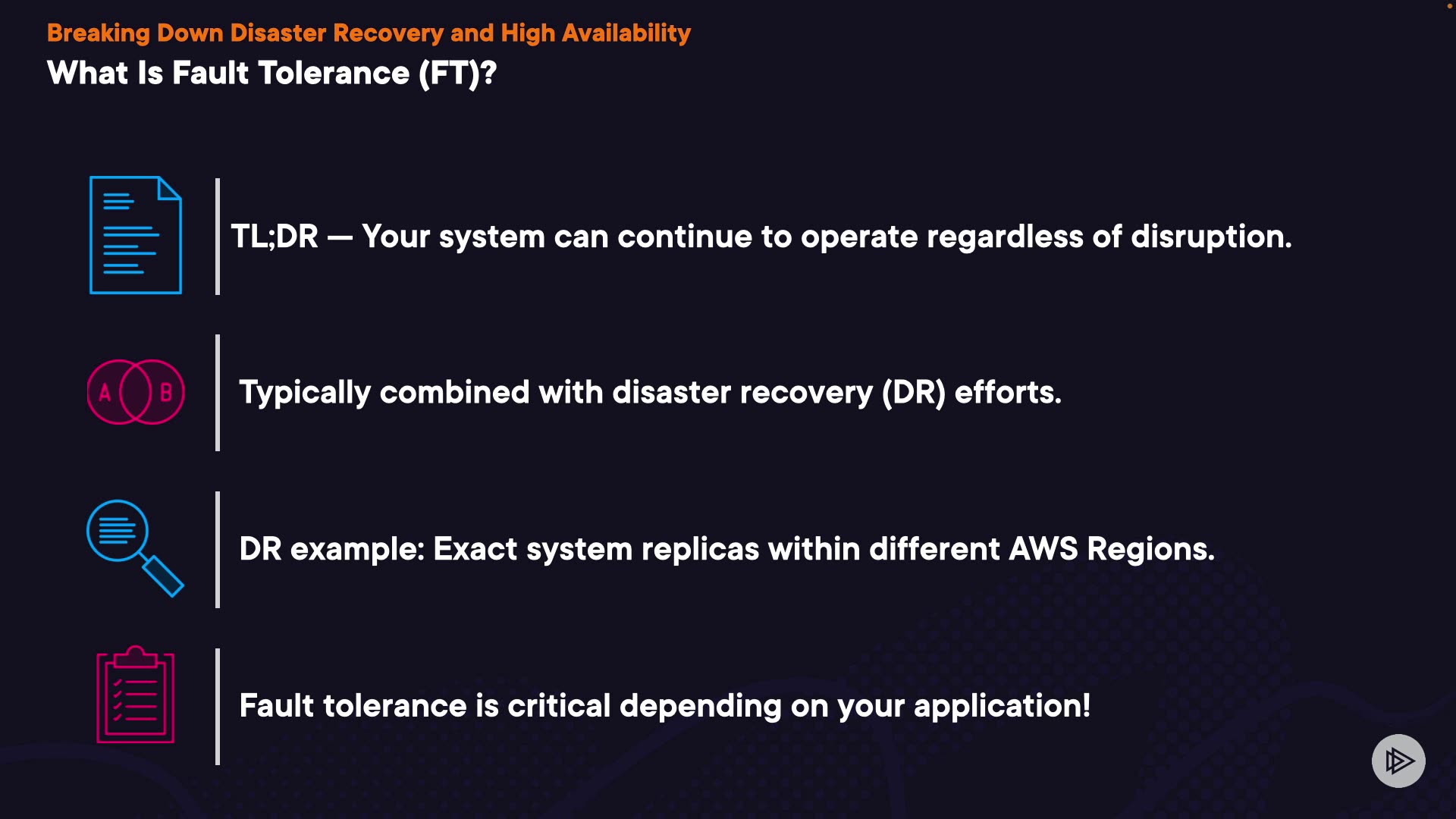Click the "What Is Fault Tolerance (FT)?" title
Viewport: 1456px width, 819px height.
tap(271, 74)
